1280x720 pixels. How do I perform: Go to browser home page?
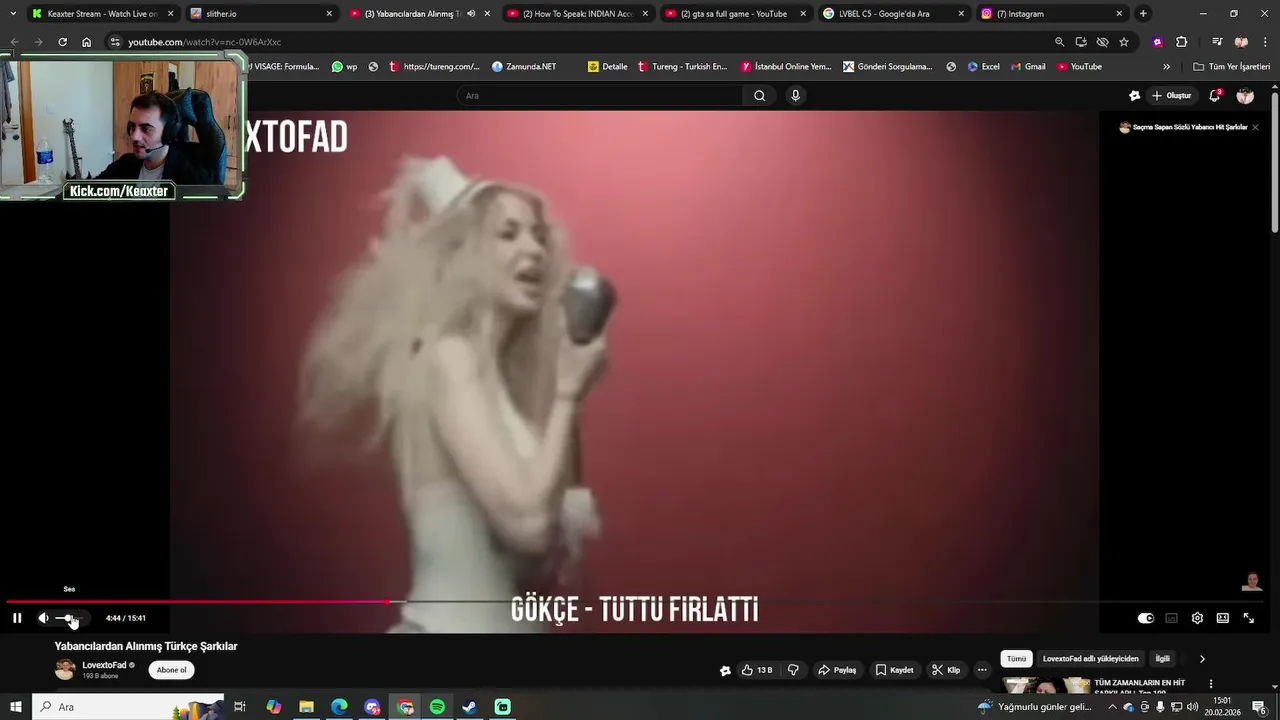point(86,42)
